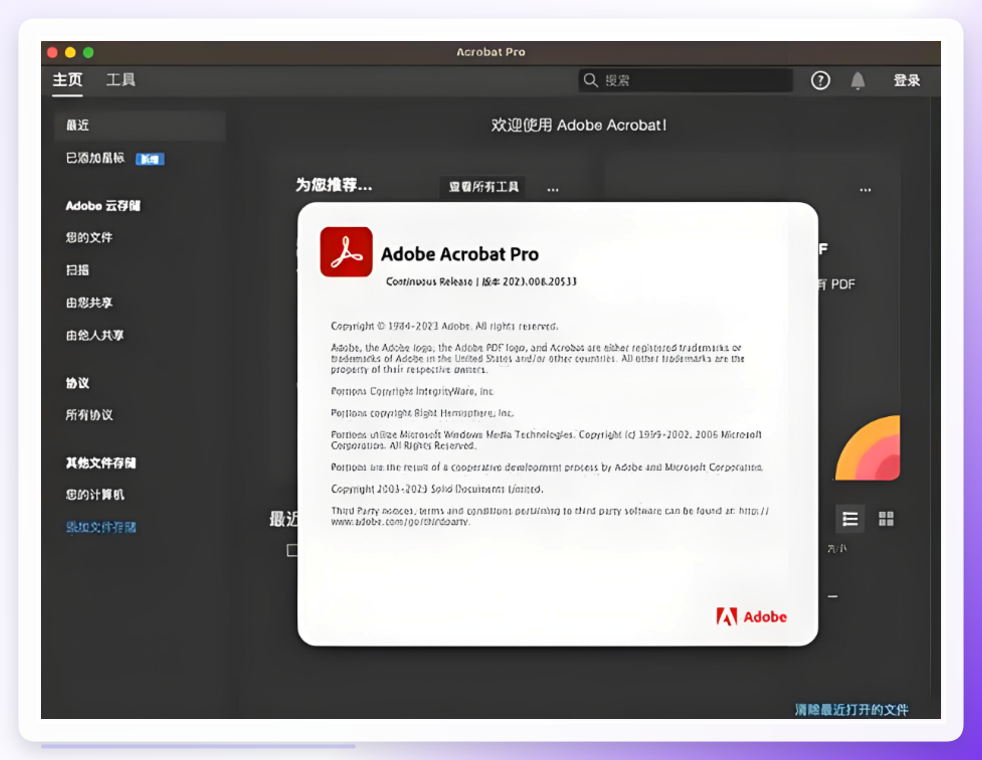Maximize the window with the green button
Screen dimensions: 982x760
point(88,53)
